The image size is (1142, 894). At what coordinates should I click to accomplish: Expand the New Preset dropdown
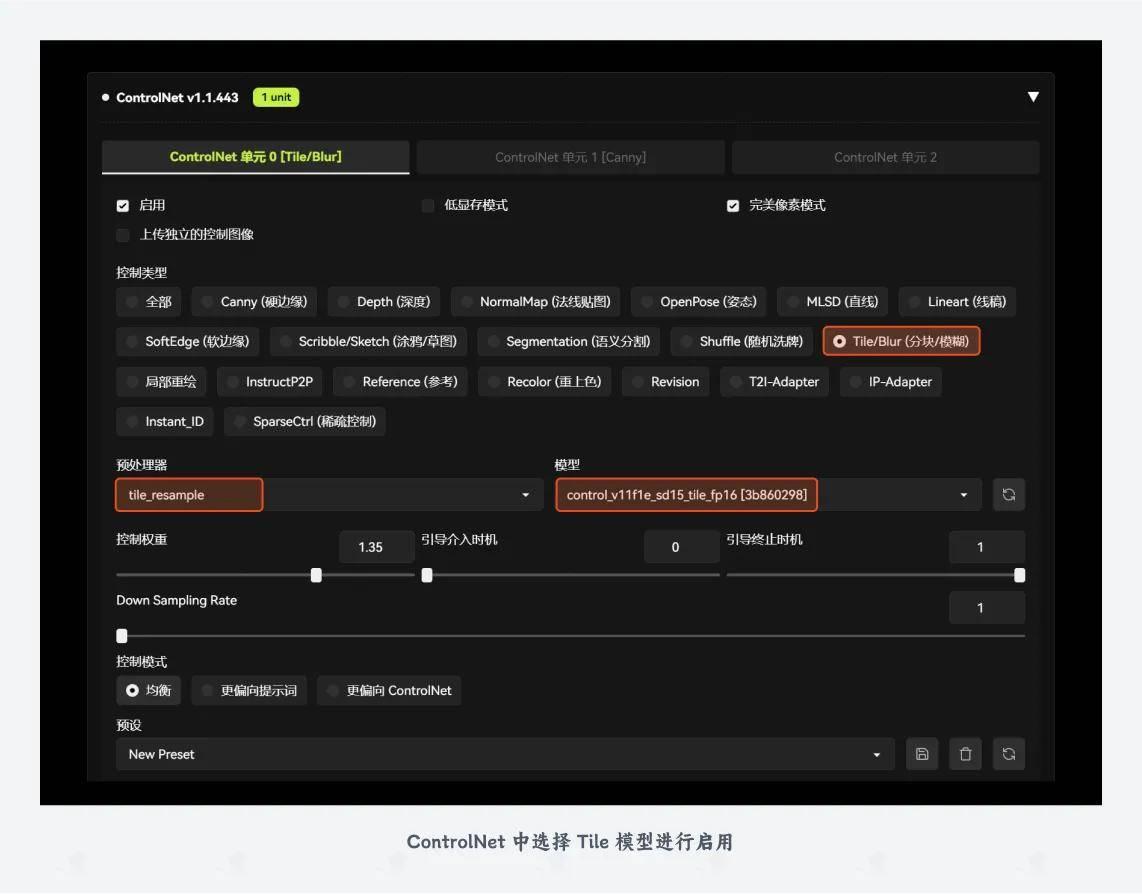(505, 754)
